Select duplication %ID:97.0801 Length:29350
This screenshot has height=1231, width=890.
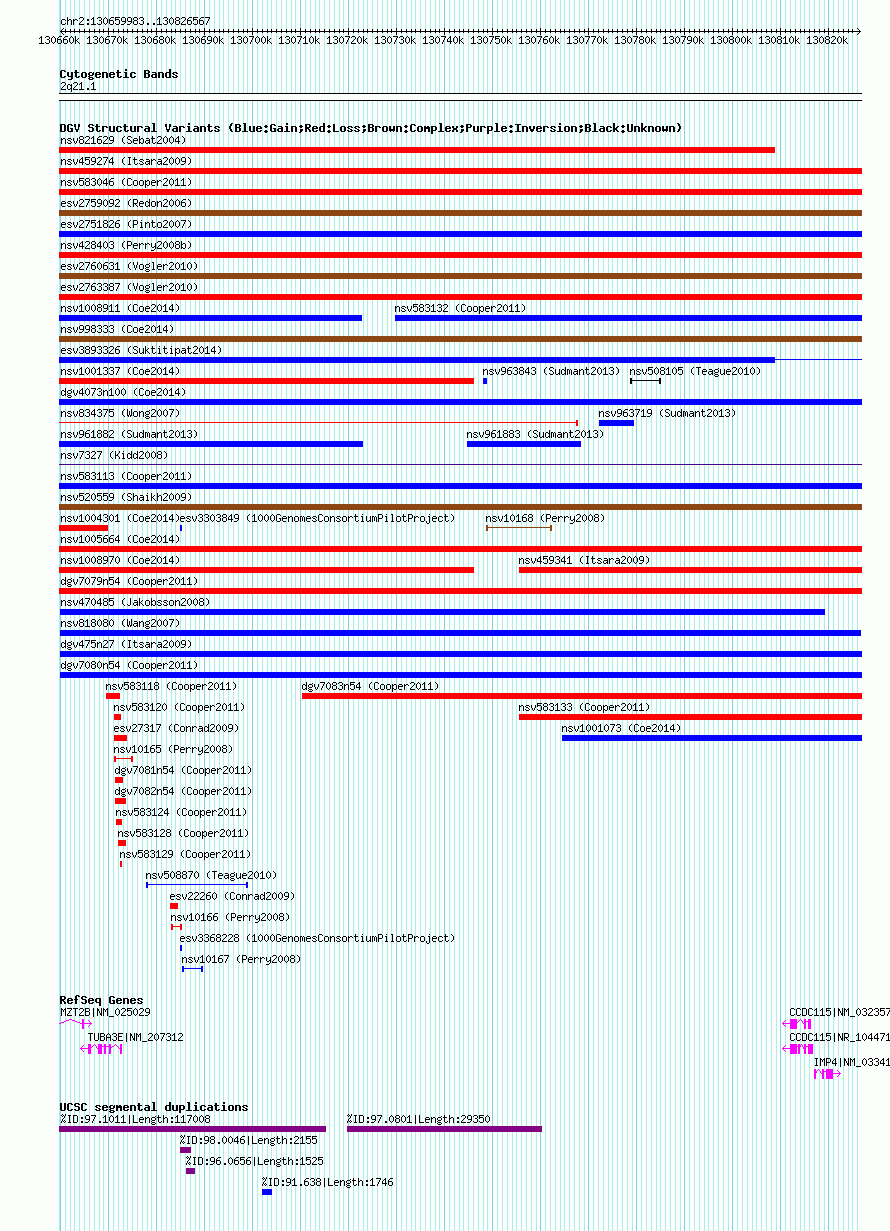(444, 1129)
